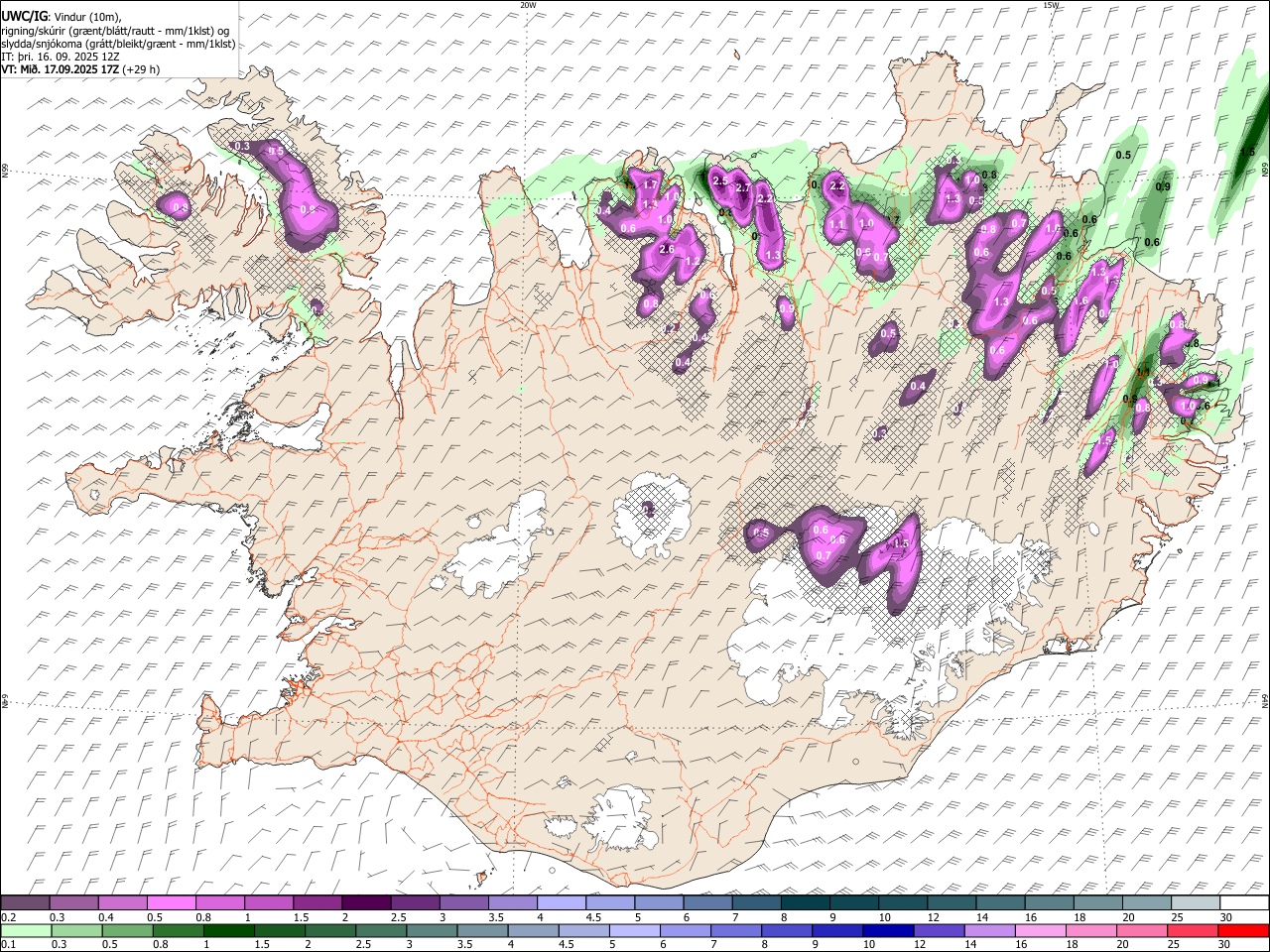Click the '18' label in the snow legend row
This screenshot has height=952, width=1270.
(x=1079, y=917)
